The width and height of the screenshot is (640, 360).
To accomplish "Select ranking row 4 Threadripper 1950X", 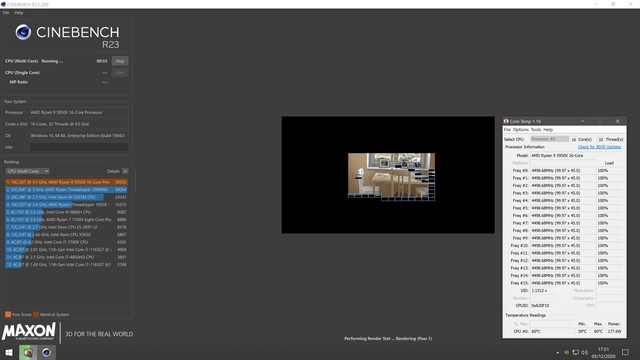I will [66, 204].
